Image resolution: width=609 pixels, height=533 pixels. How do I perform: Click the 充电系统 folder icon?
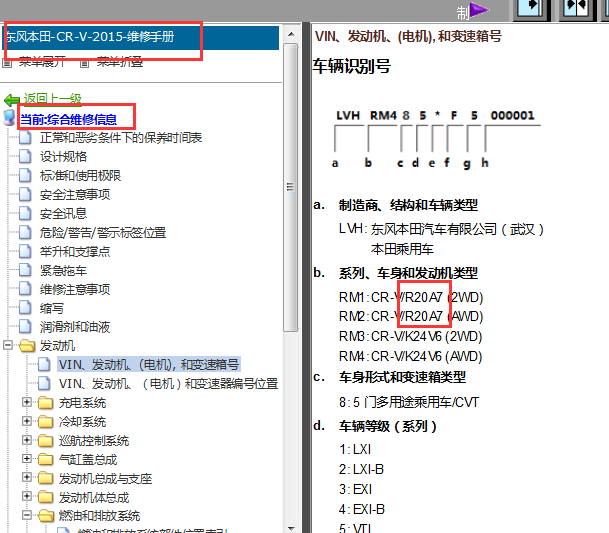click(x=45, y=403)
